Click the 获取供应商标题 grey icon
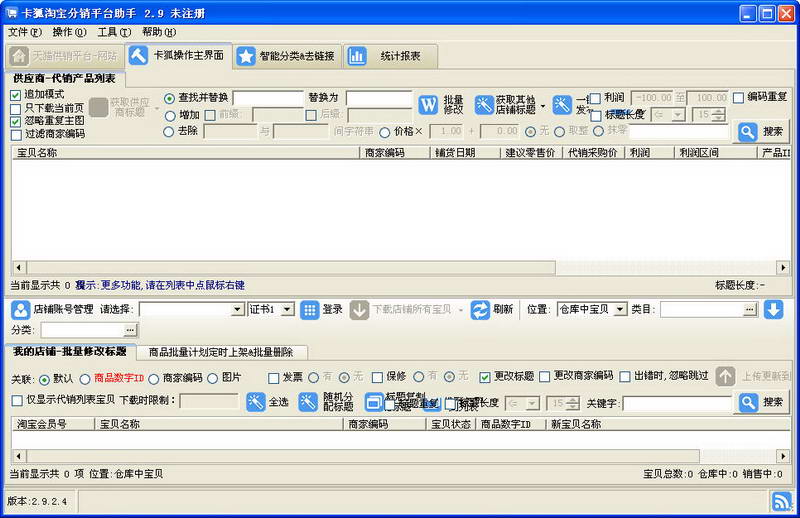Viewport: 800px width, 518px height. [x=98, y=108]
